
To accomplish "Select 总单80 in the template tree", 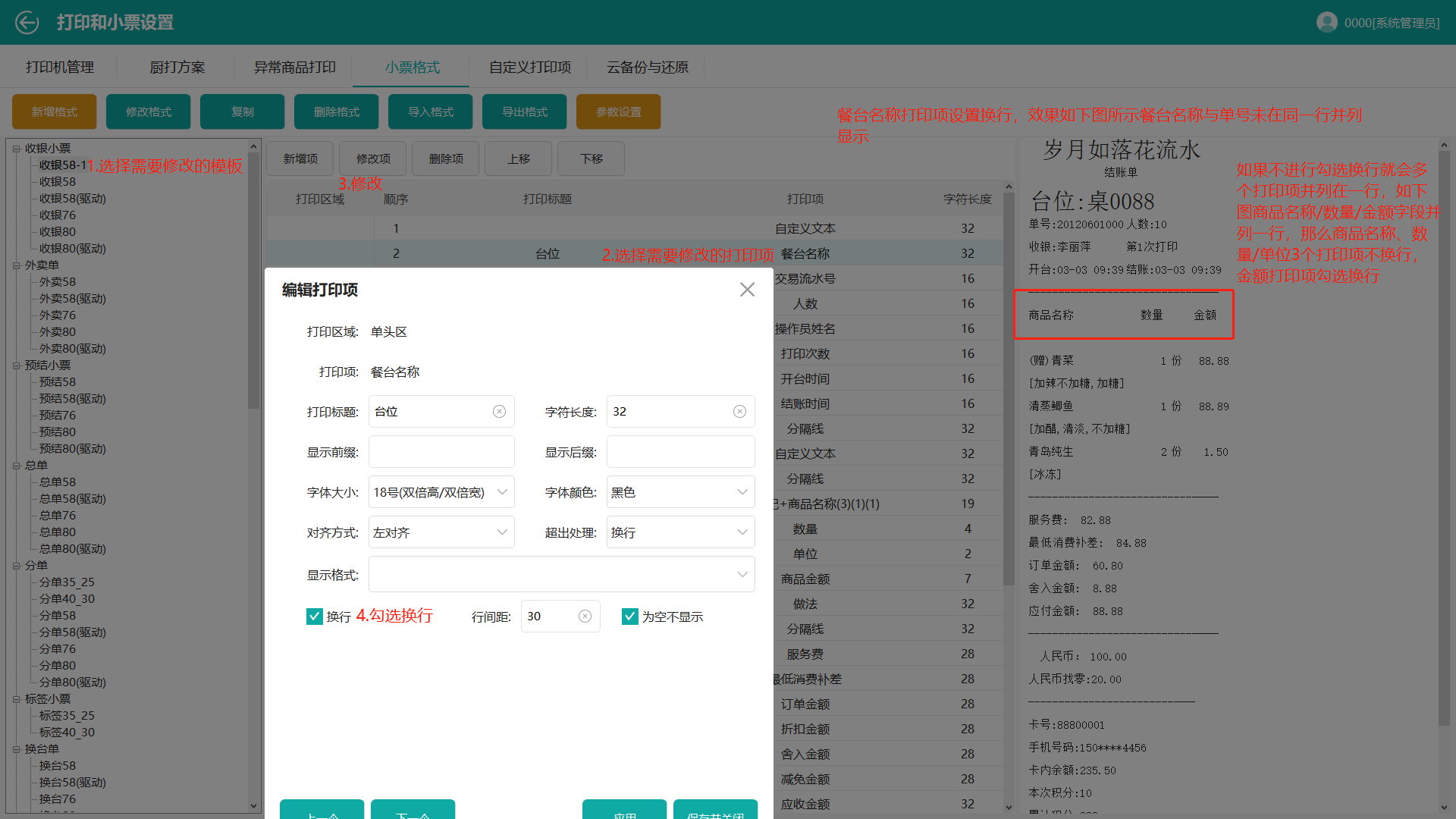I will click(58, 532).
